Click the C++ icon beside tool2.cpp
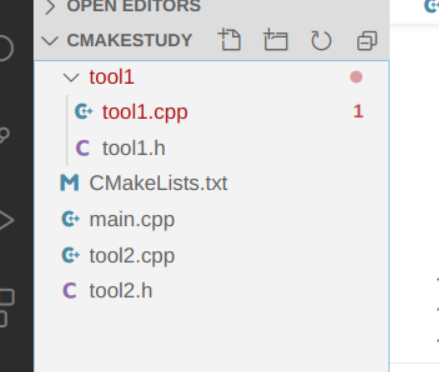Screen dimensions: 439x372 coord(71,256)
